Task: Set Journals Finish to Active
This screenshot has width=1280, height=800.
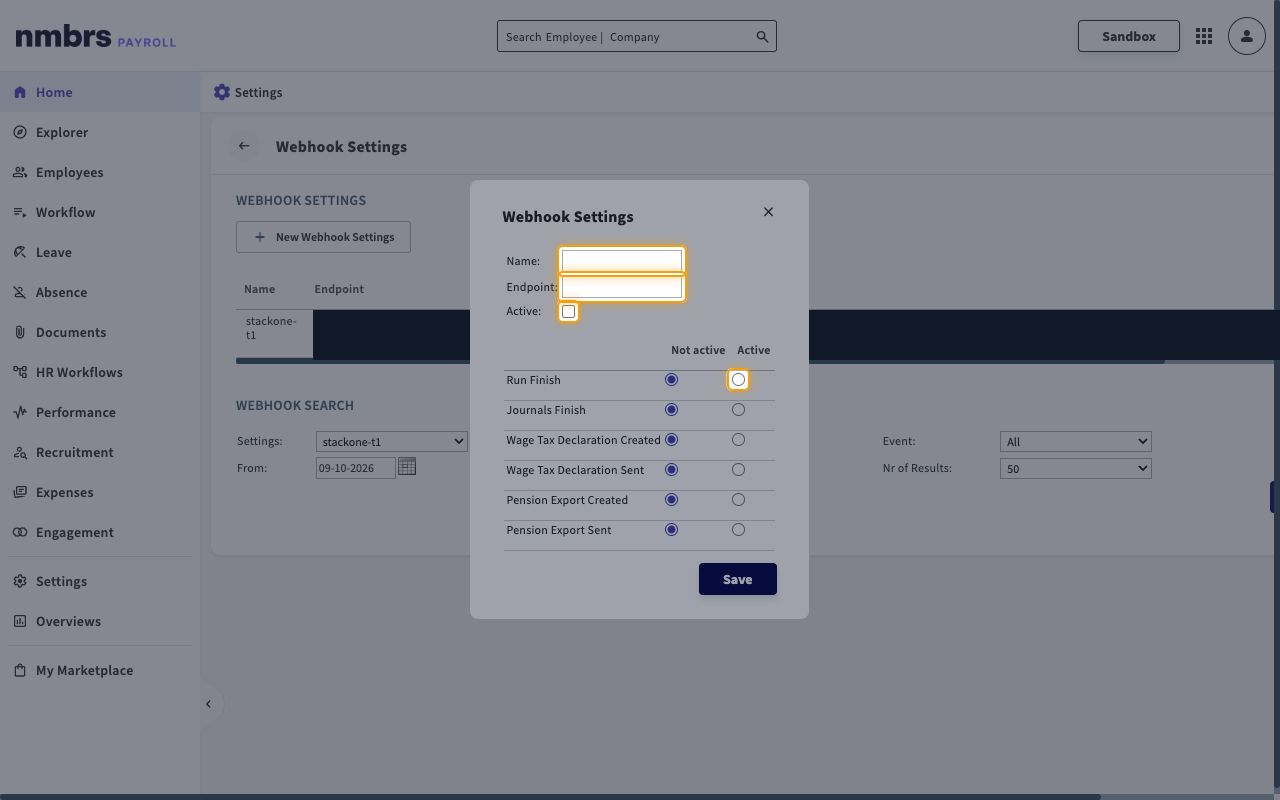Action: tap(738, 410)
